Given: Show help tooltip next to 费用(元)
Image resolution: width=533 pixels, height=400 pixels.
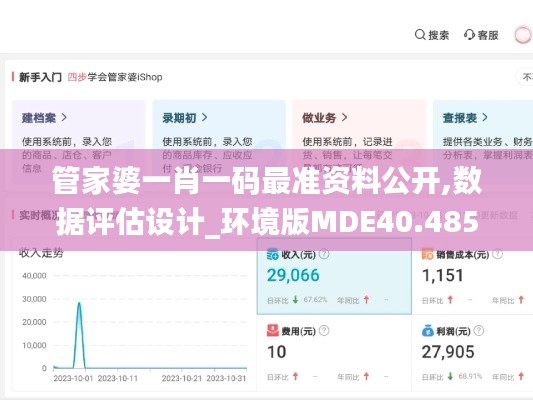Looking at the screenshot, I should 324,331.
